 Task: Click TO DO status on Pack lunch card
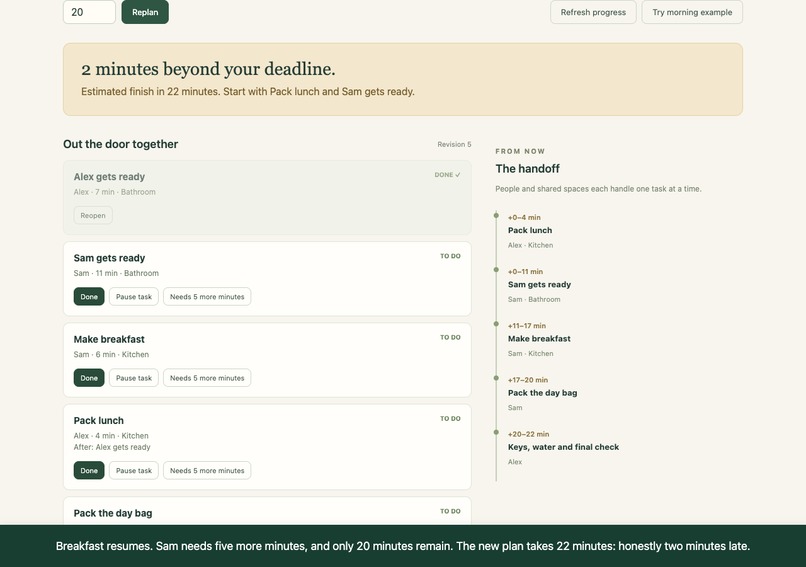point(450,418)
